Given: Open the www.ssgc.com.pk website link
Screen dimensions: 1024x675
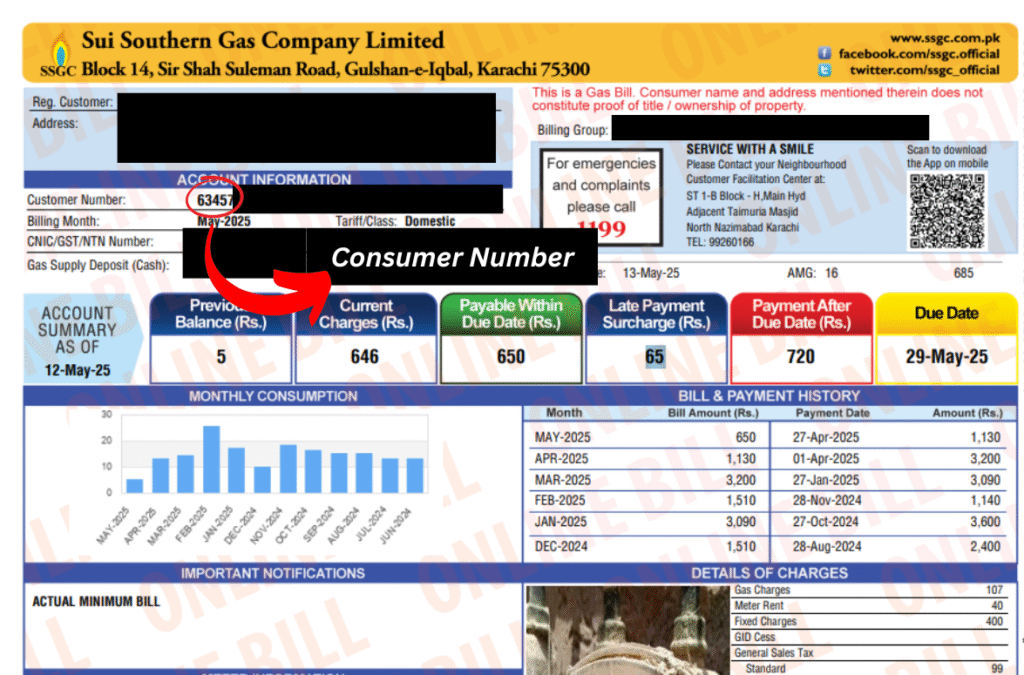Looking at the screenshot, I should point(944,38).
